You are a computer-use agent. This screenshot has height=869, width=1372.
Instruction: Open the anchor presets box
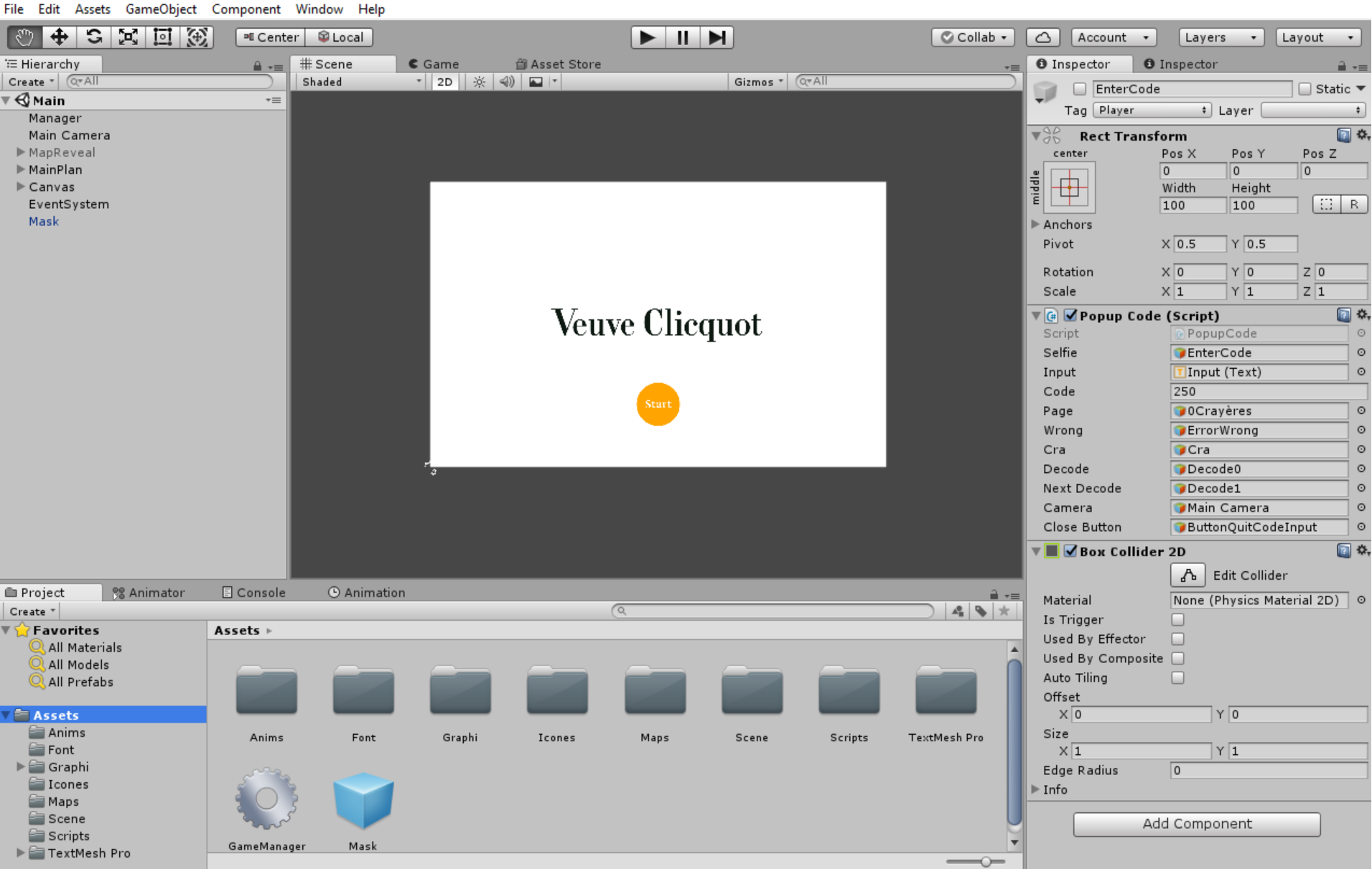pyautogui.click(x=1069, y=188)
